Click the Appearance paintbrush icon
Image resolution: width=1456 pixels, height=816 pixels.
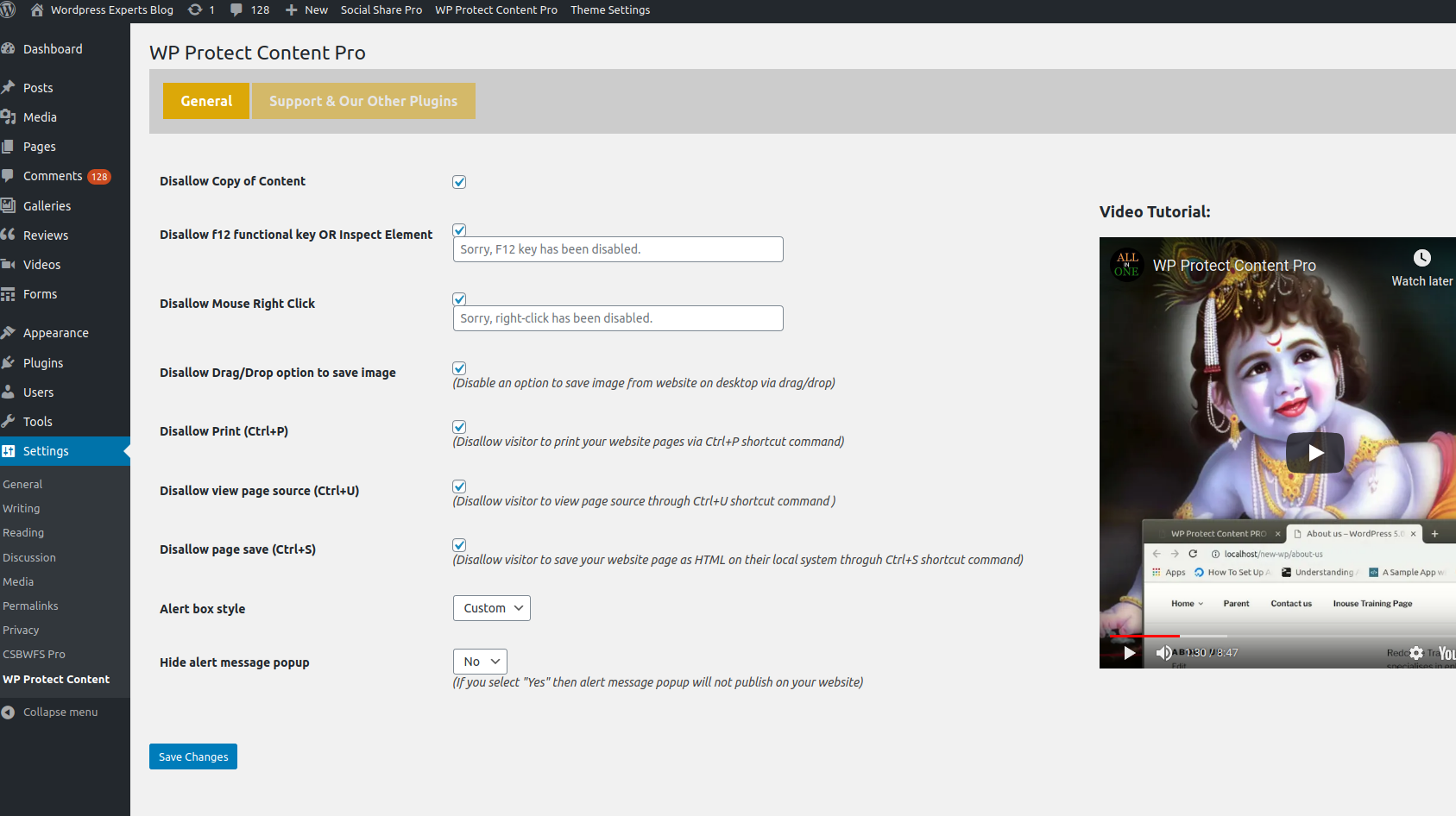point(9,333)
